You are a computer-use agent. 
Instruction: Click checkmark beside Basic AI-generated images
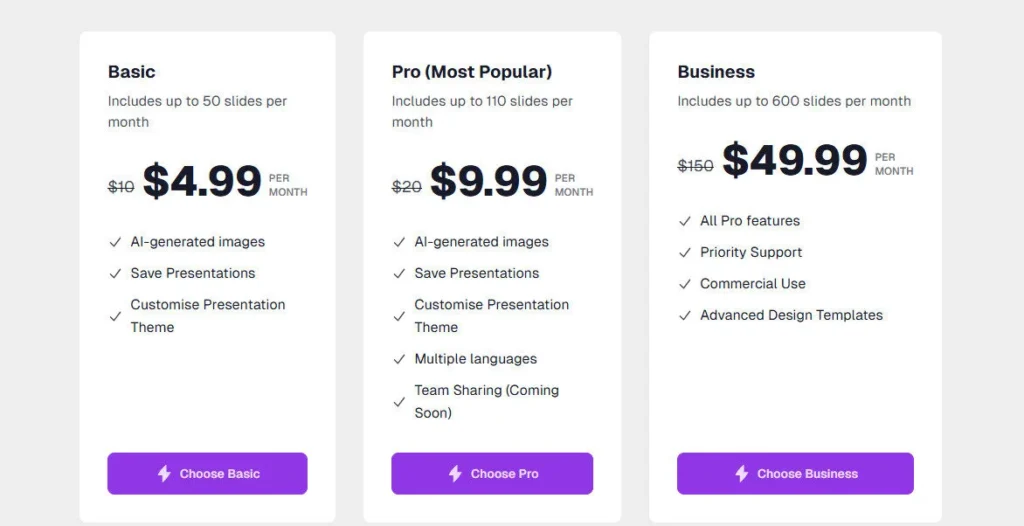click(115, 242)
